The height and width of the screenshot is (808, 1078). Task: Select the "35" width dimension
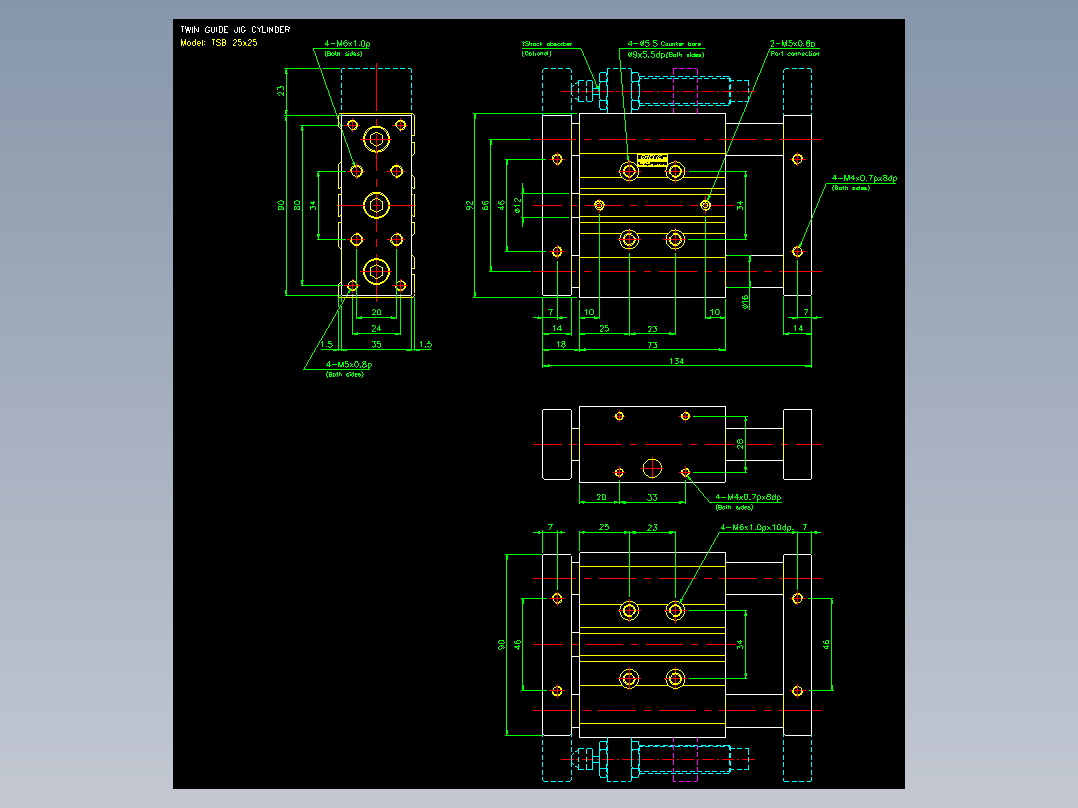point(376,345)
